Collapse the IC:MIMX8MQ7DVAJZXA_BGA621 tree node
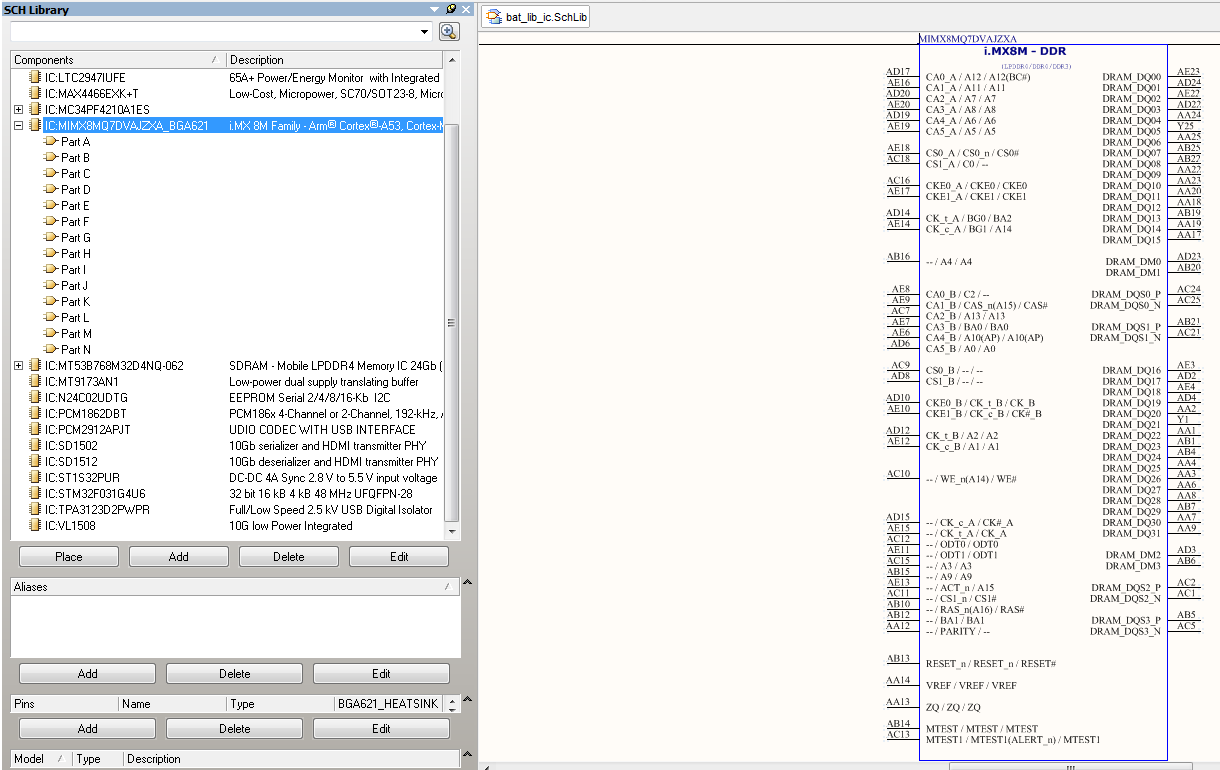The width and height of the screenshot is (1220, 770). click(19, 126)
